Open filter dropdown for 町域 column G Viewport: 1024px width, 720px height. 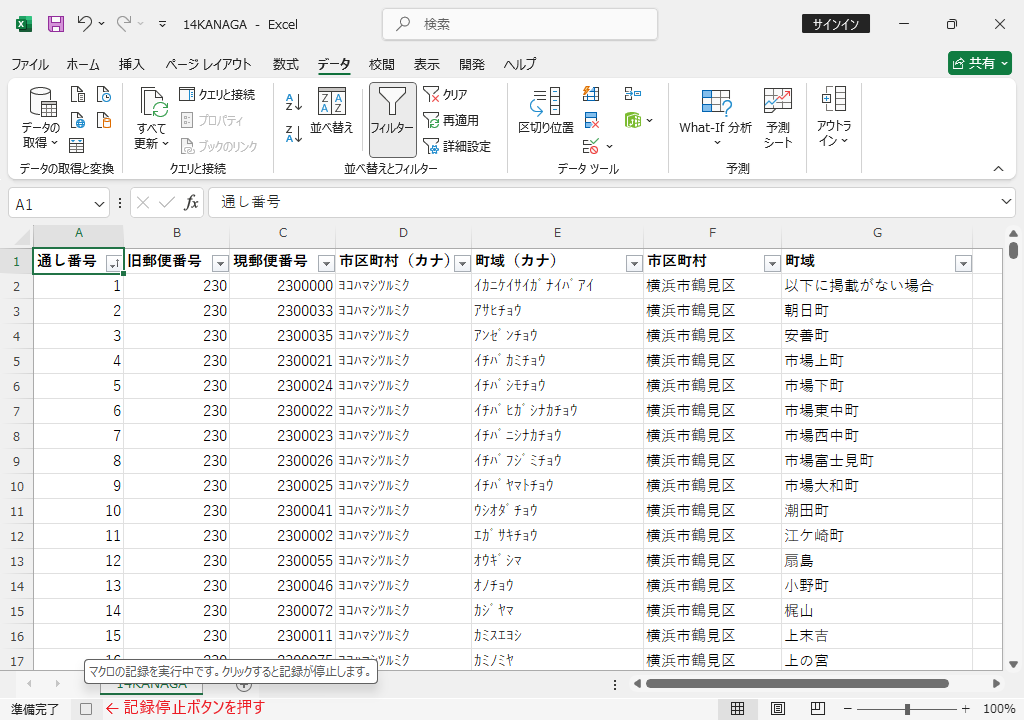tap(963, 263)
